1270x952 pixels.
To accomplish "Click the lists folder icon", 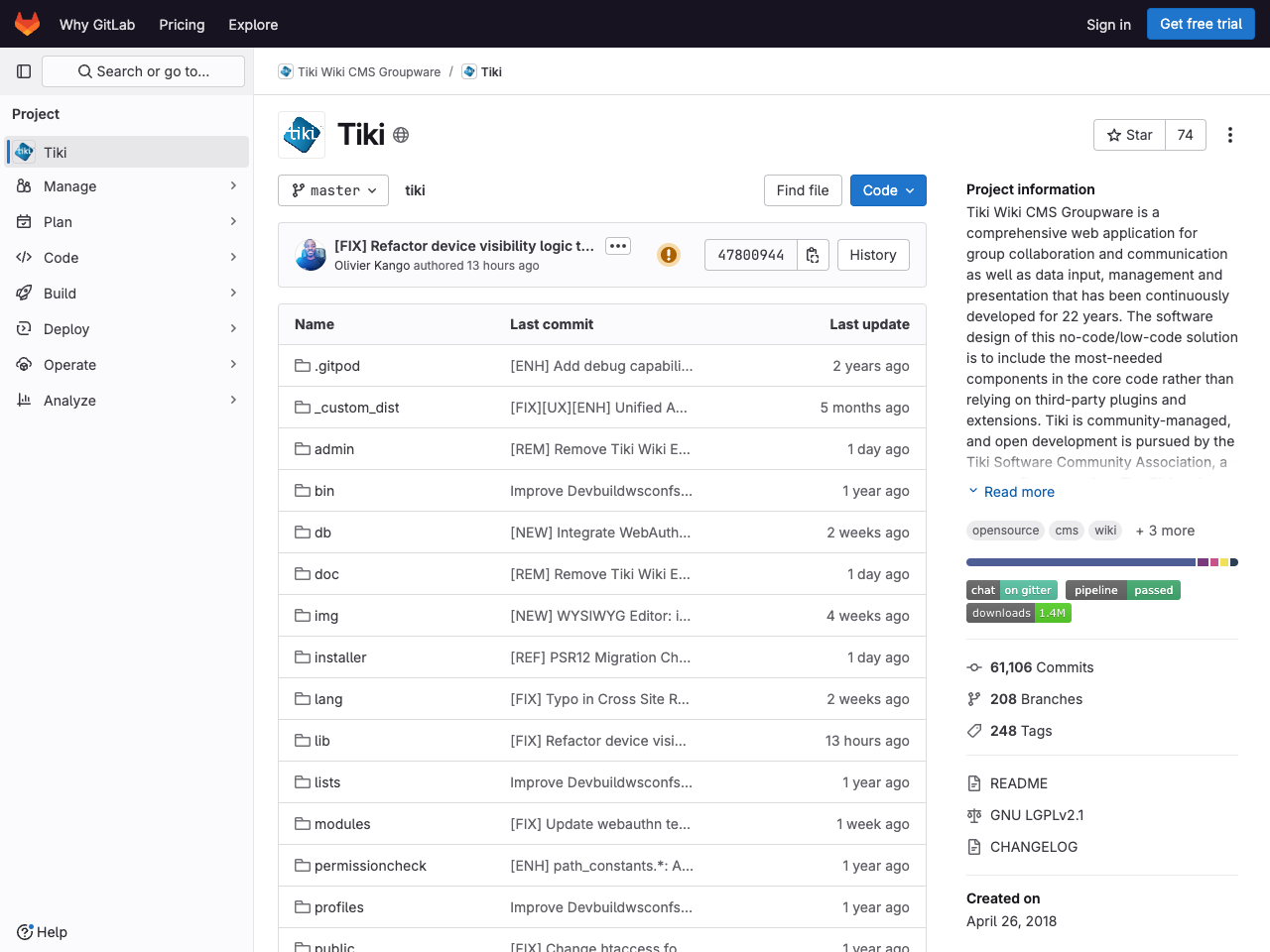I will [303, 782].
